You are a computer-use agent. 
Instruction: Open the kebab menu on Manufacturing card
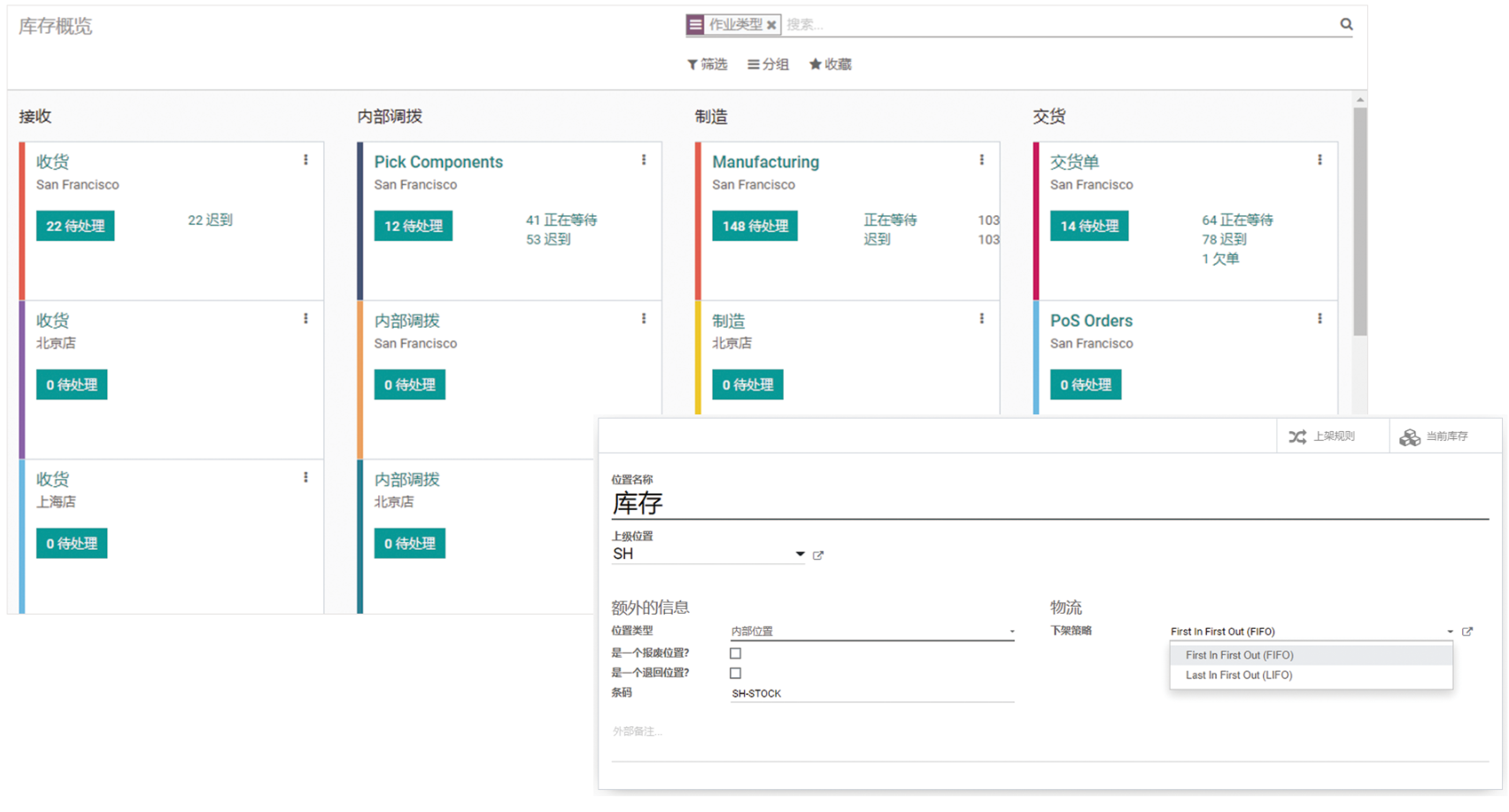(981, 160)
